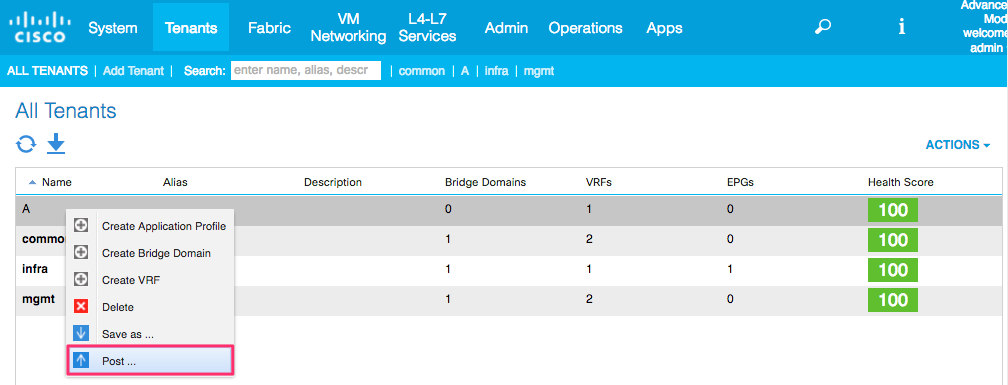The width and height of the screenshot is (1008, 385).
Task: Select the infra tenant name
Action: point(35,269)
